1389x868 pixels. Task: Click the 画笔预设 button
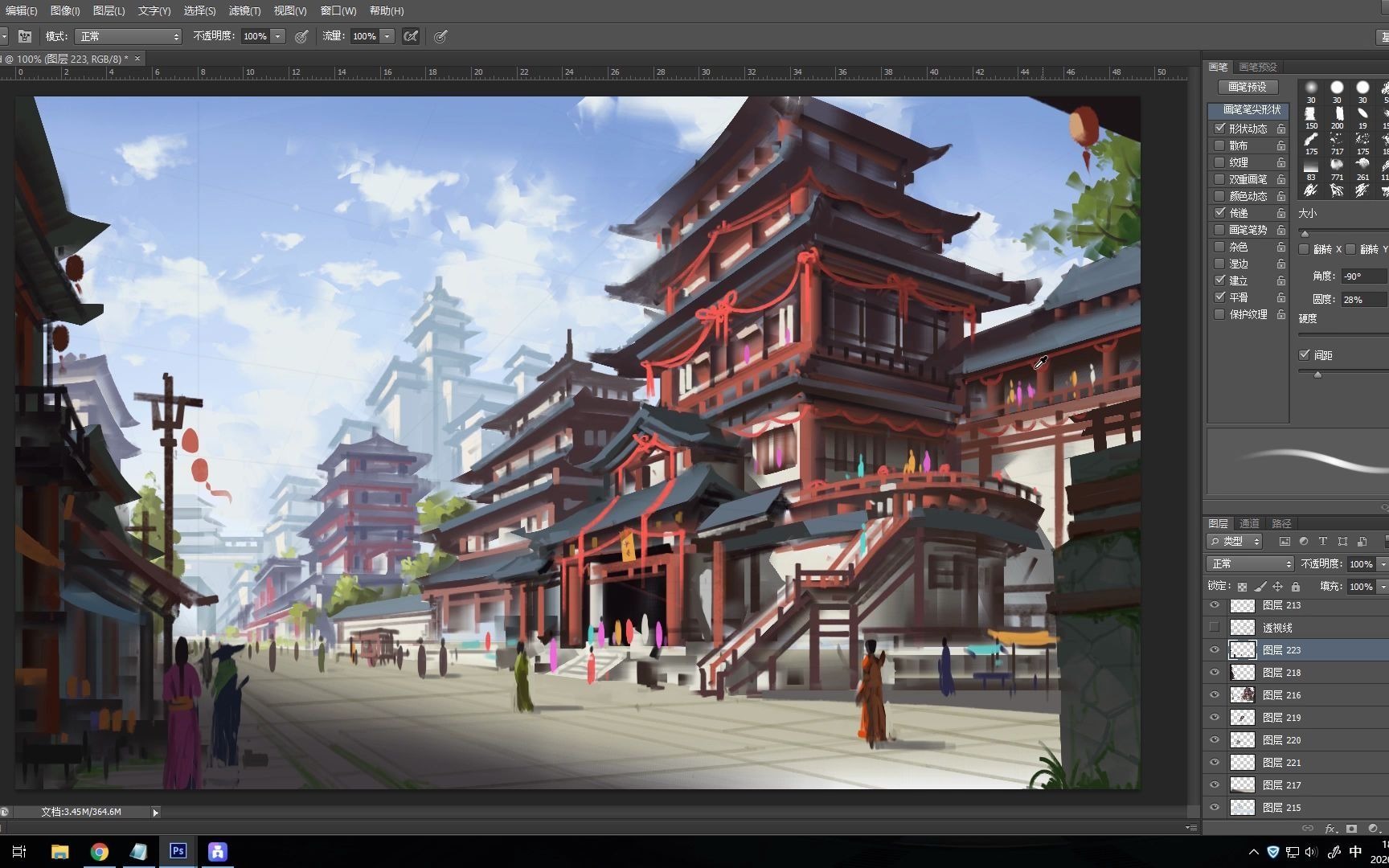click(1248, 87)
